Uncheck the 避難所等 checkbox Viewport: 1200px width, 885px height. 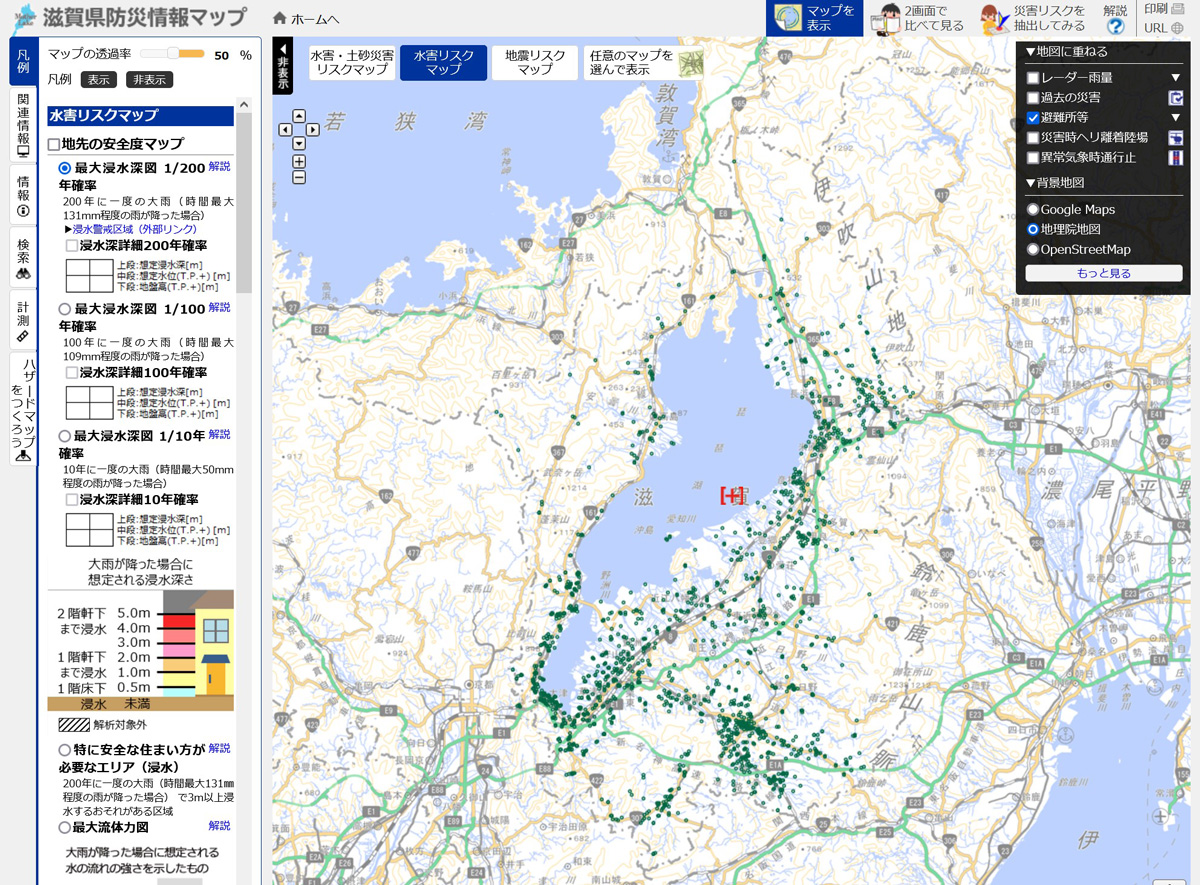pos(1033,117)
